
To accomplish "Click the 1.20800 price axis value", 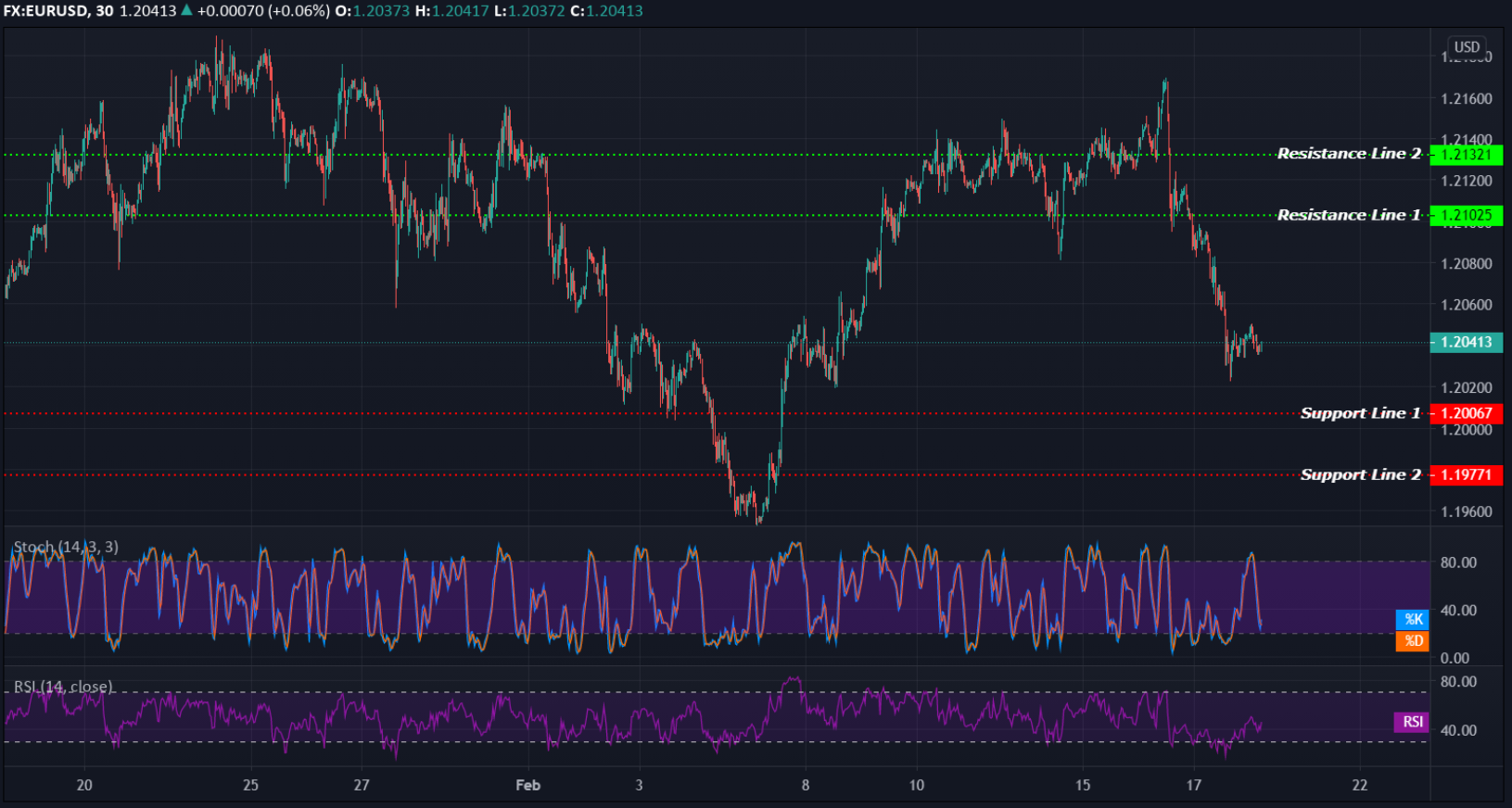I will (1467, 264).
